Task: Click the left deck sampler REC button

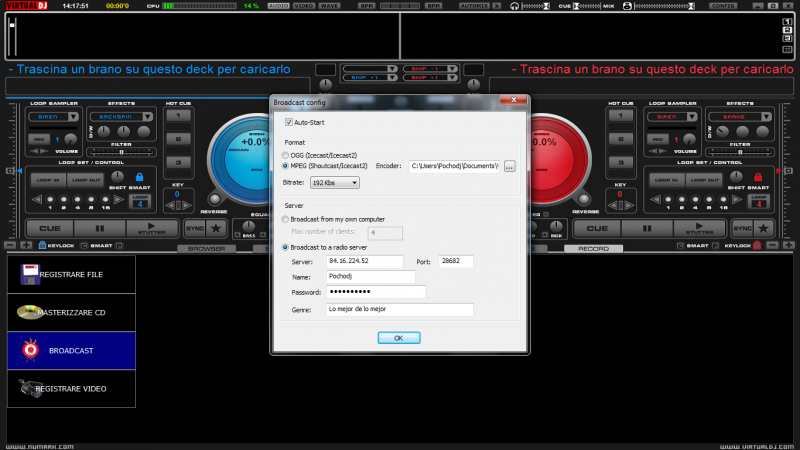Action: 39,139
